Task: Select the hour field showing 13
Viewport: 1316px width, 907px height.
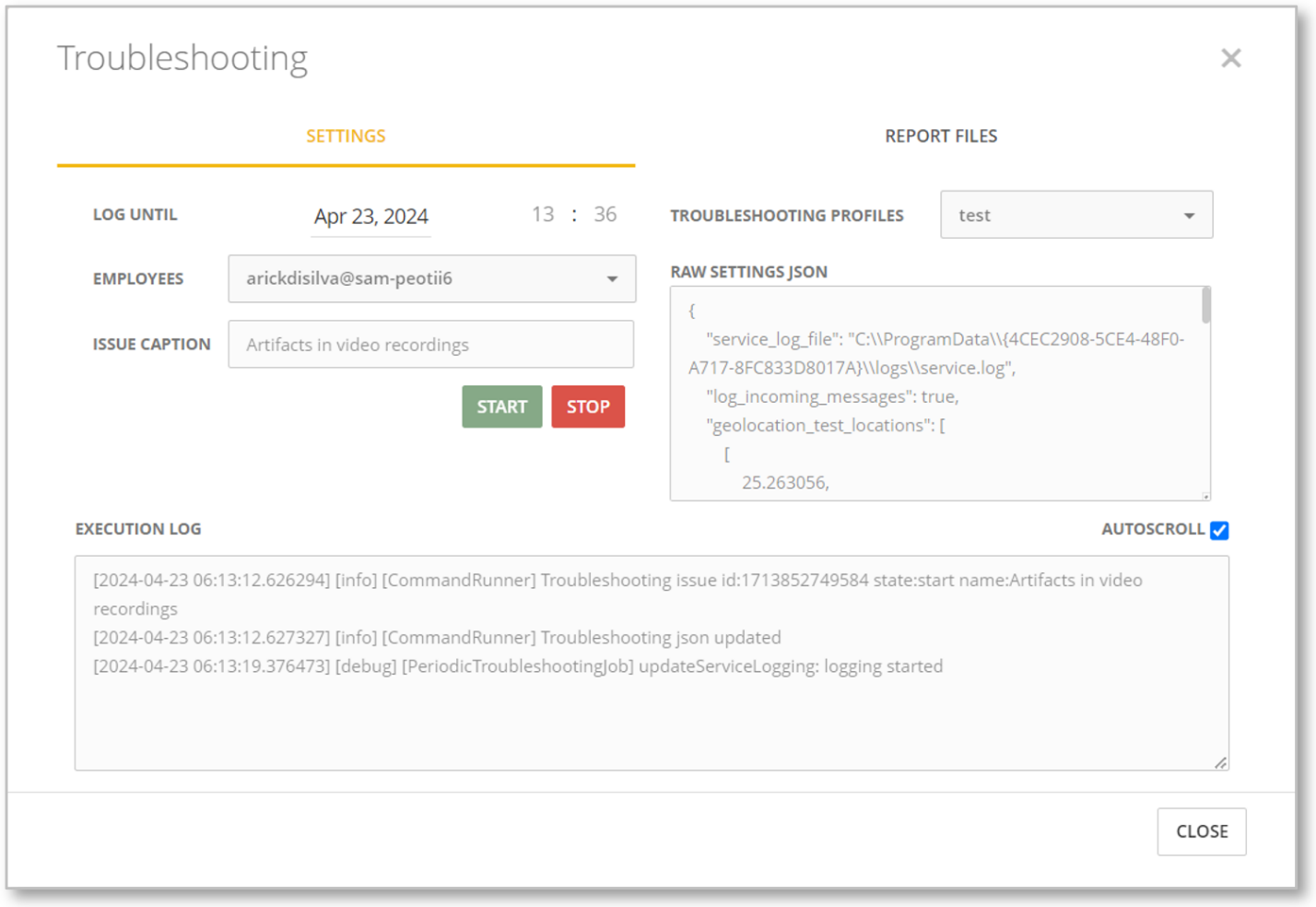Action: [x=543, y=215]
